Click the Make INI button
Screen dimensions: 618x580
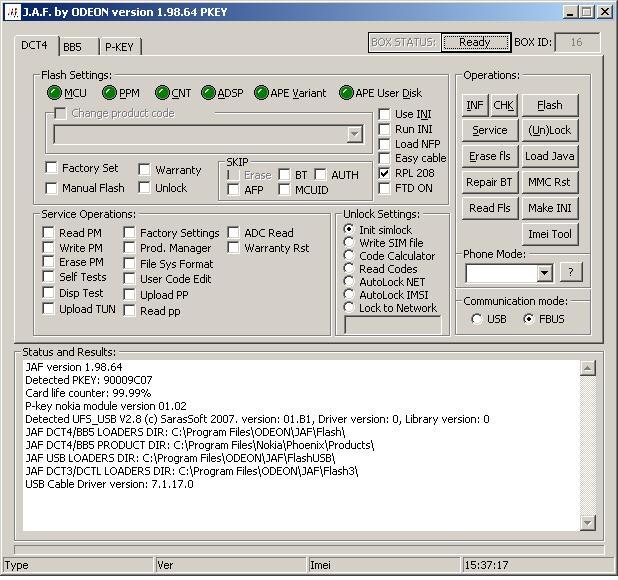click(x=550, y=208)
